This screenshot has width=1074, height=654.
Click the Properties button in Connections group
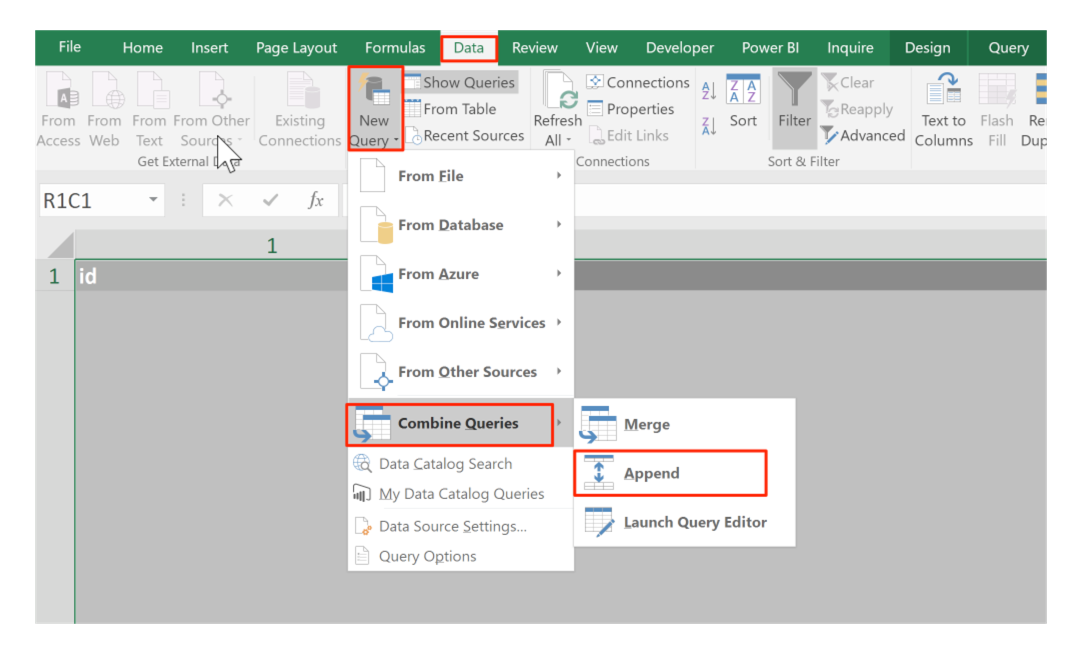tap(631, 109)
